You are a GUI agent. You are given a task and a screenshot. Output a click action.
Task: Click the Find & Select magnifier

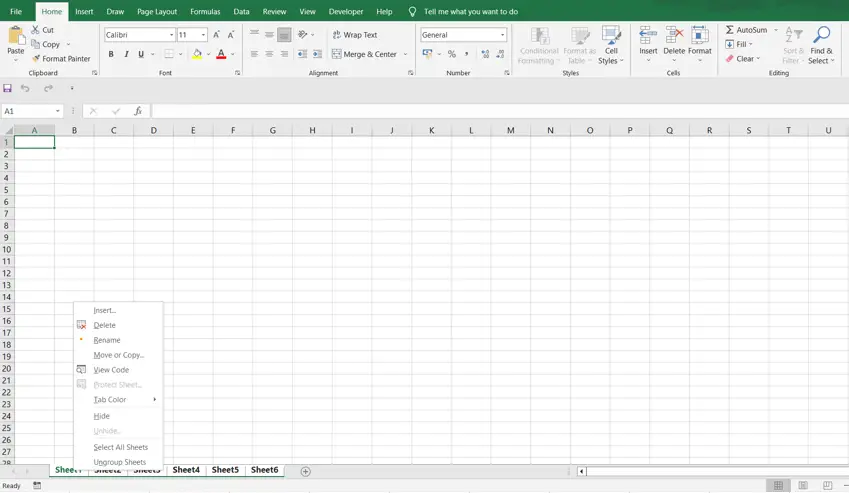click(x=821, y=35)
